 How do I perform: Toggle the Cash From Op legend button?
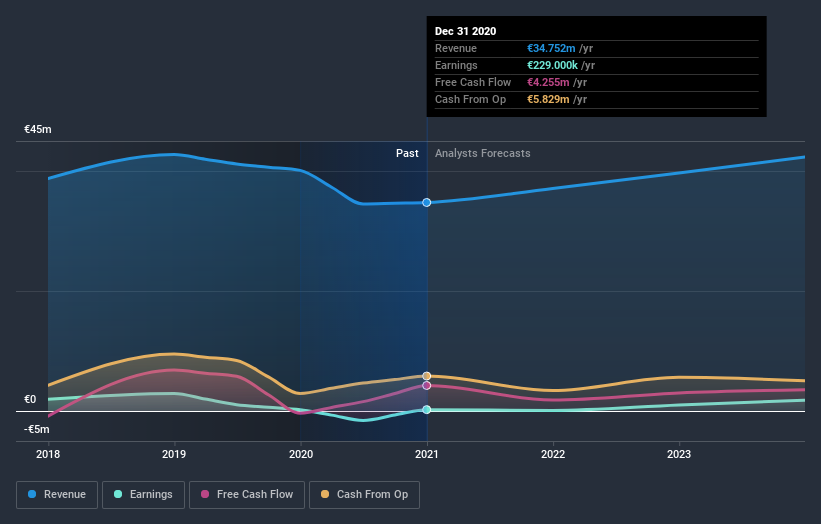click(x=364, y=495)
